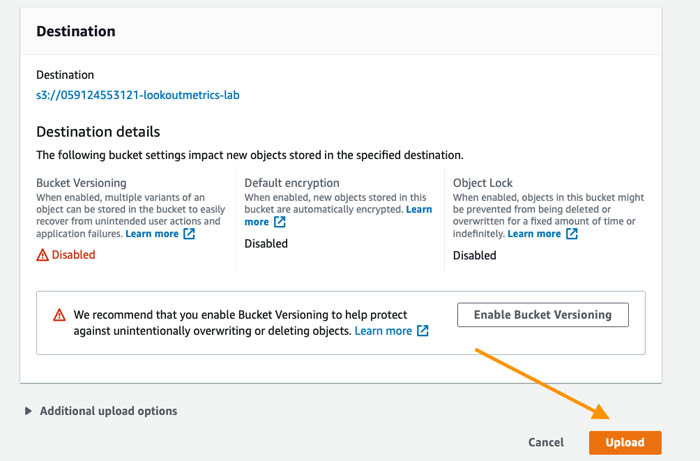Click external link icon beside Bucket Versioning Learn more

point(189,233)
